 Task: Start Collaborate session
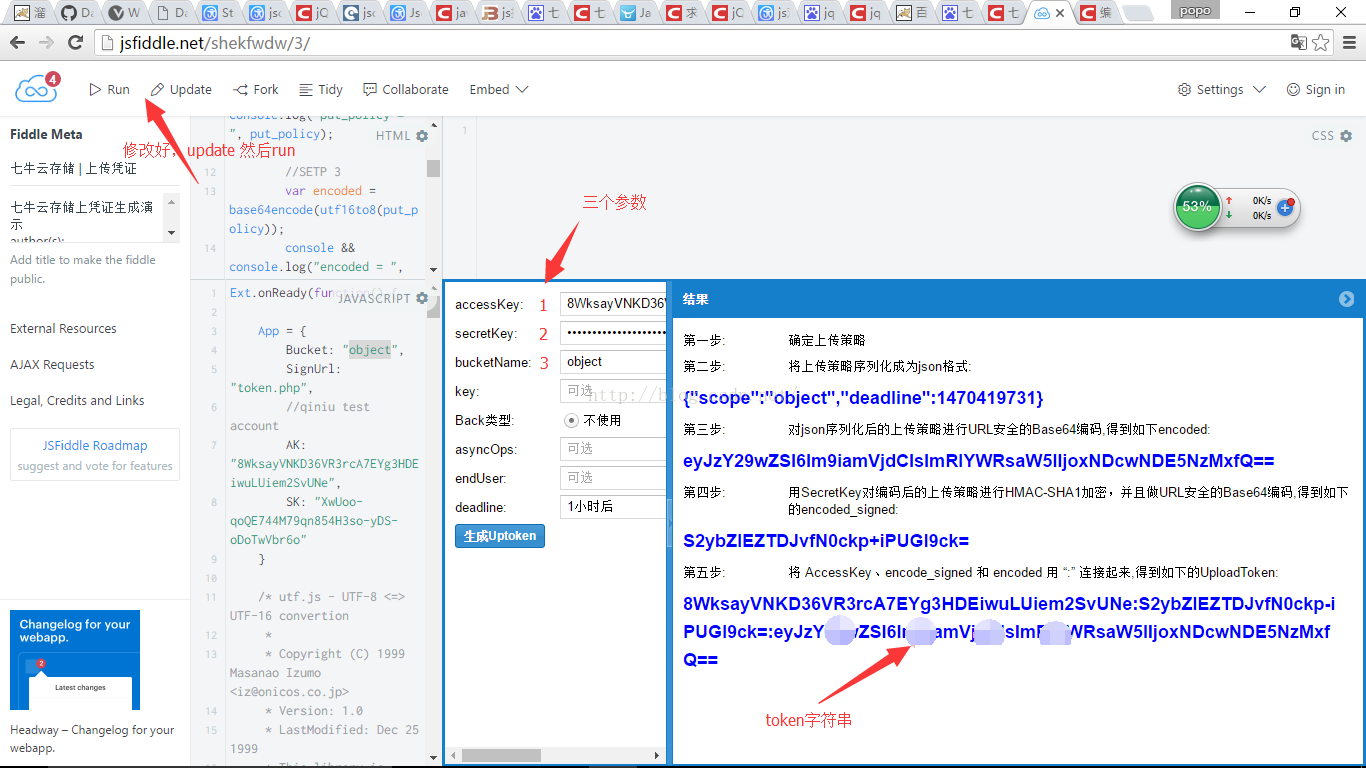pos(406,89)
